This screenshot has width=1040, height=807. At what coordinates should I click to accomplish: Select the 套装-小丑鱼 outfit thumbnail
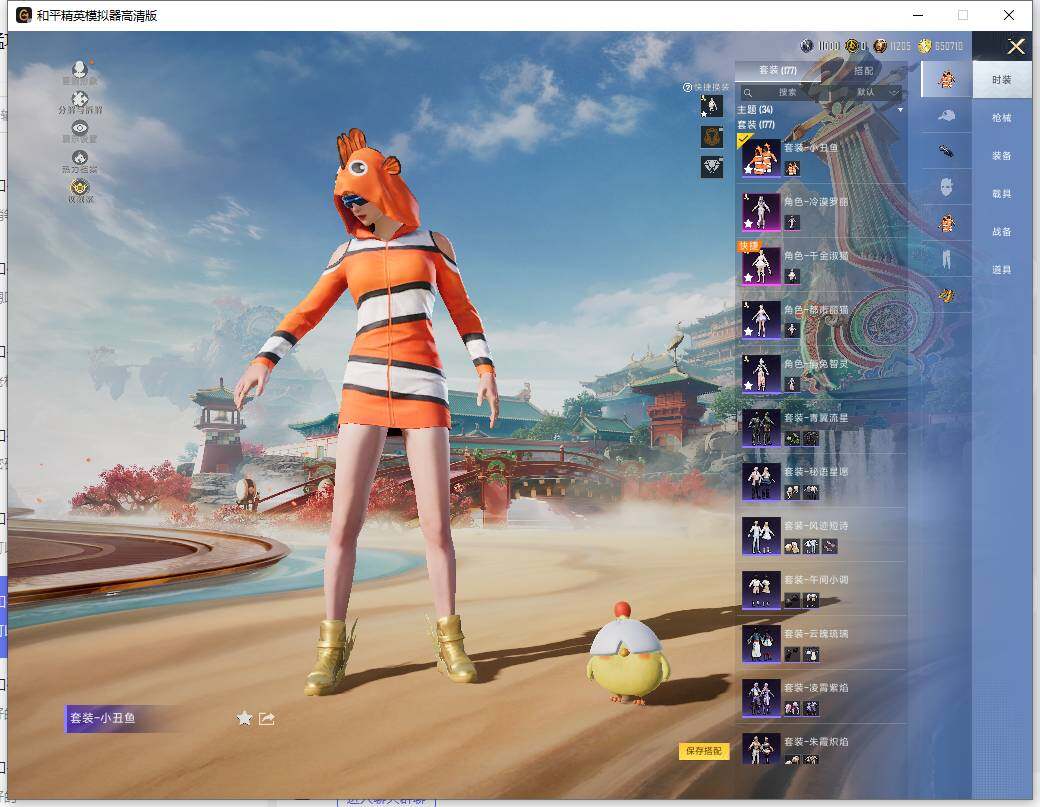tap(761, 158)
